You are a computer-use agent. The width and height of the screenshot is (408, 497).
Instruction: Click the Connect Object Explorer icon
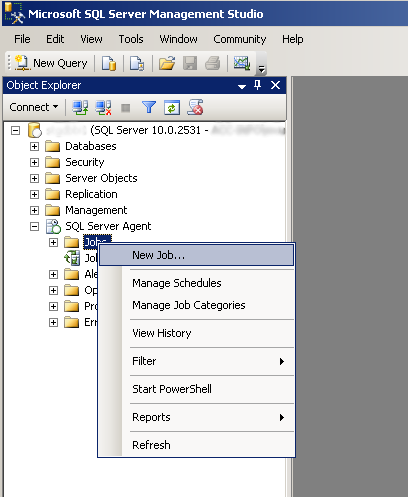pyautogui.click(x=80, y=107)
